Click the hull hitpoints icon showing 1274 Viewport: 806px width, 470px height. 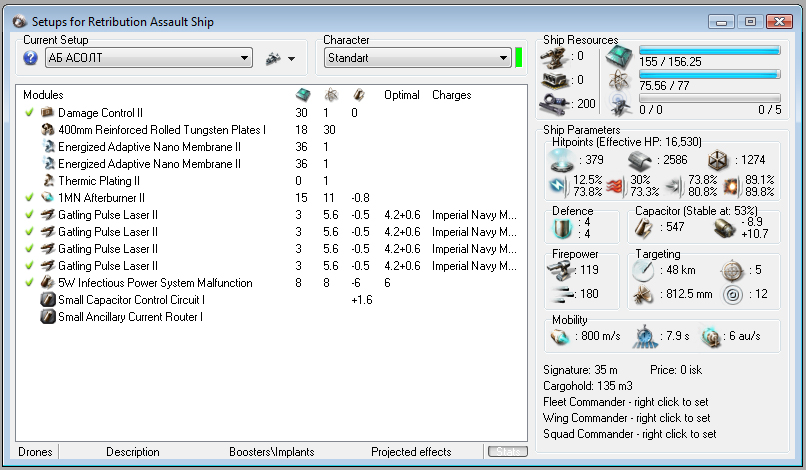pyautogui.click(x=718, y=160)
